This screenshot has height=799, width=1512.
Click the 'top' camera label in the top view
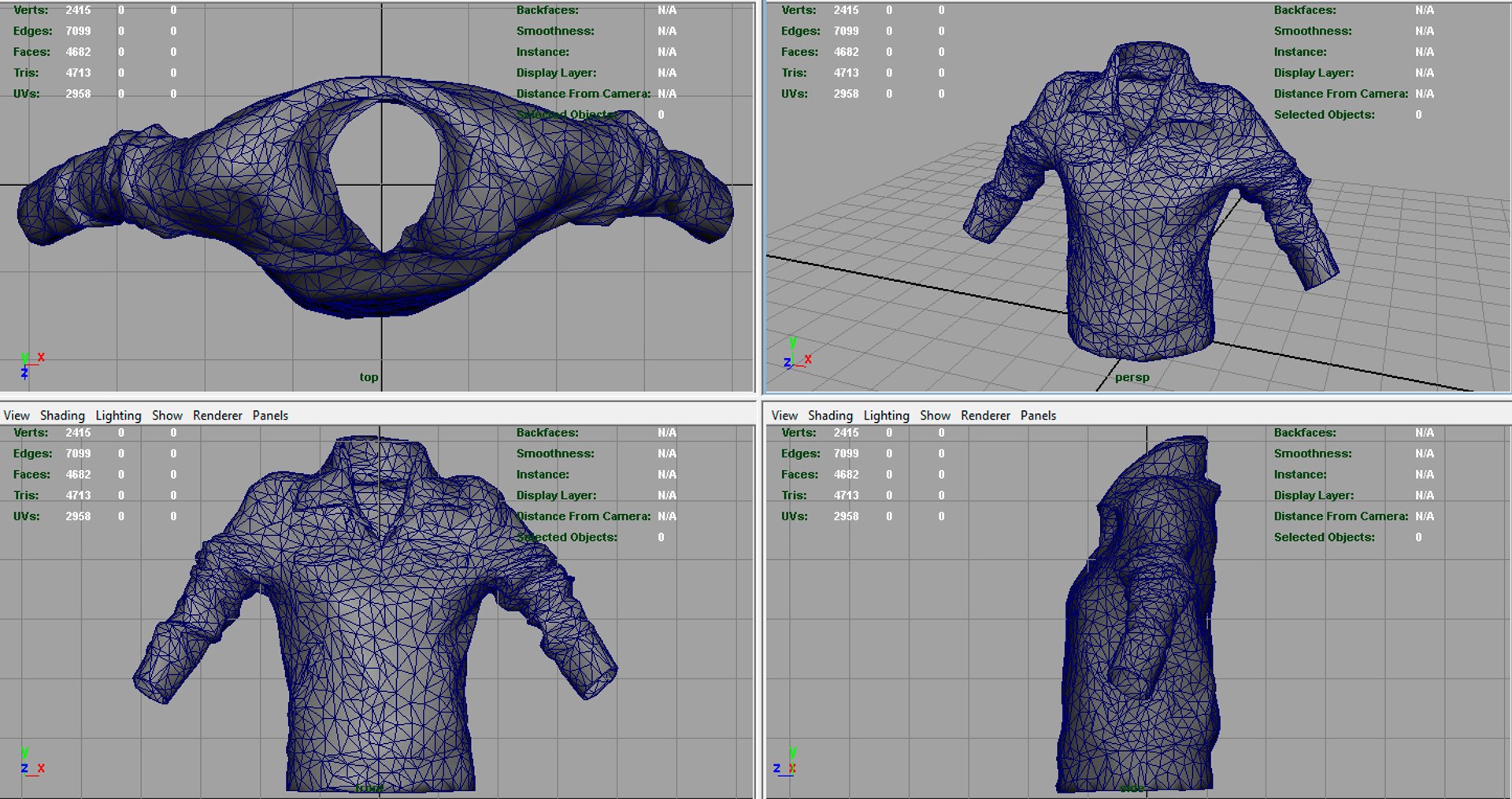pyautogui.click(x=369, y=377)
